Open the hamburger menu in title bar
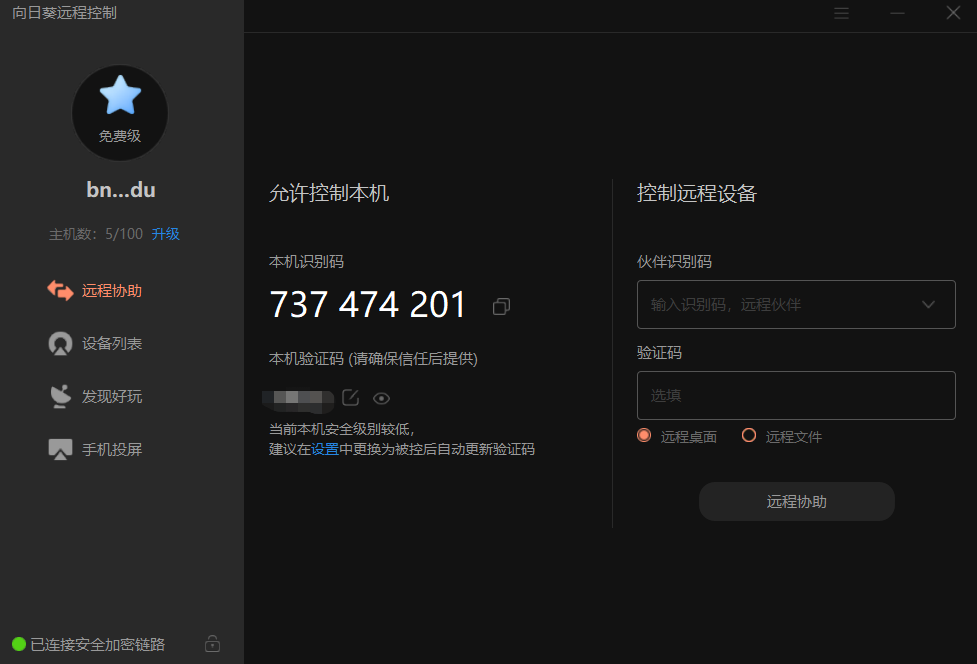Viewport: 977px width, 664px height. point(841,13)
